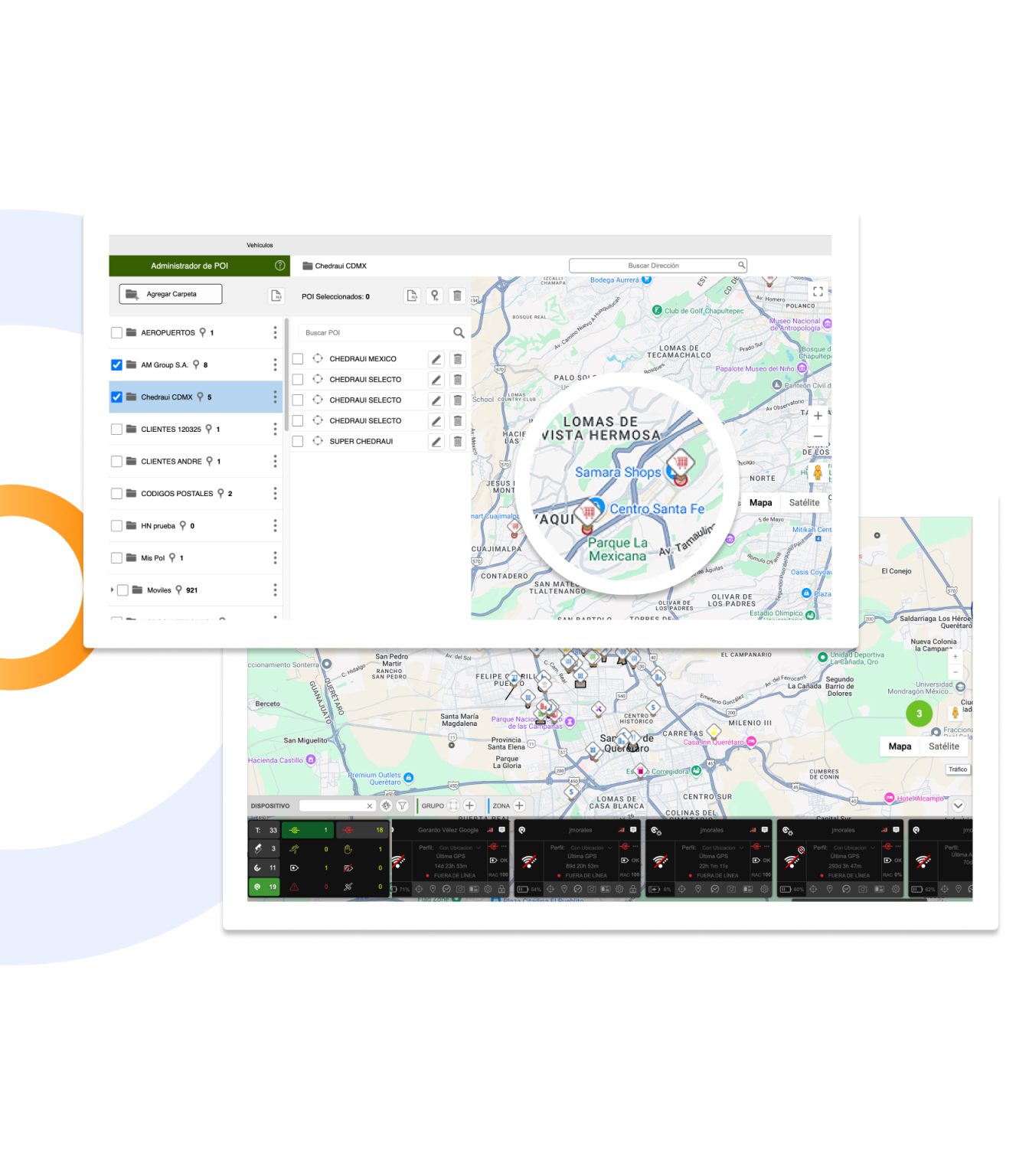Image resolution: width=1029 pixels, height=1176 pixels.
Task: Click the Agregar Carpeta button
Action: [x=171, y=294]
